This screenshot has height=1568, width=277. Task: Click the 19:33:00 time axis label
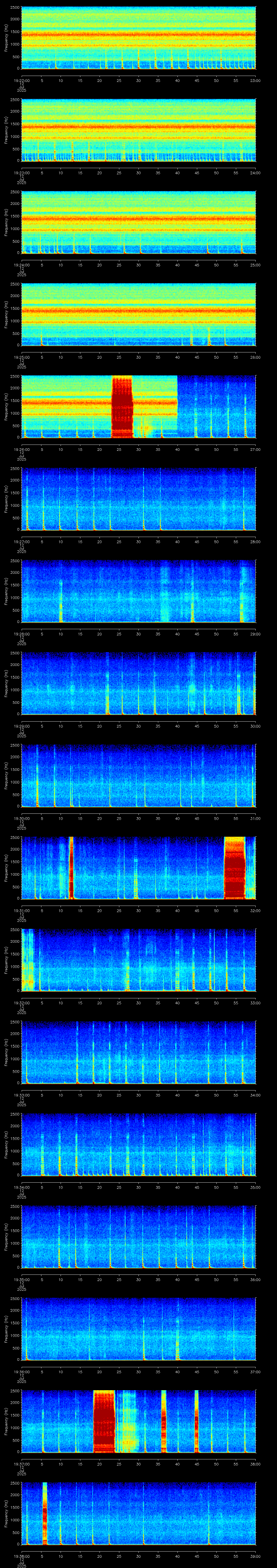click(21, 1095)
